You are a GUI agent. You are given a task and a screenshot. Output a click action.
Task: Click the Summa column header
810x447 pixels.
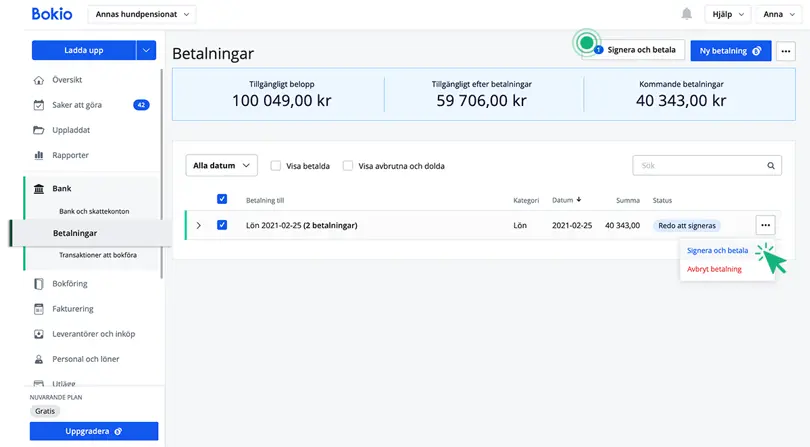[x=628, y=200]
